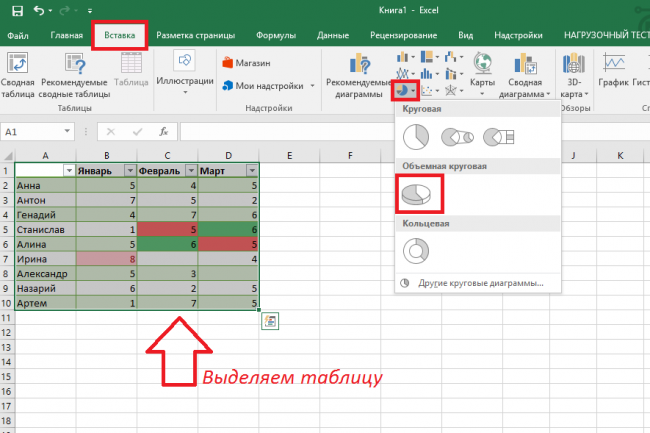Expand the Иллюстрации group
This screenshot has width=650, height=433.
185,74
